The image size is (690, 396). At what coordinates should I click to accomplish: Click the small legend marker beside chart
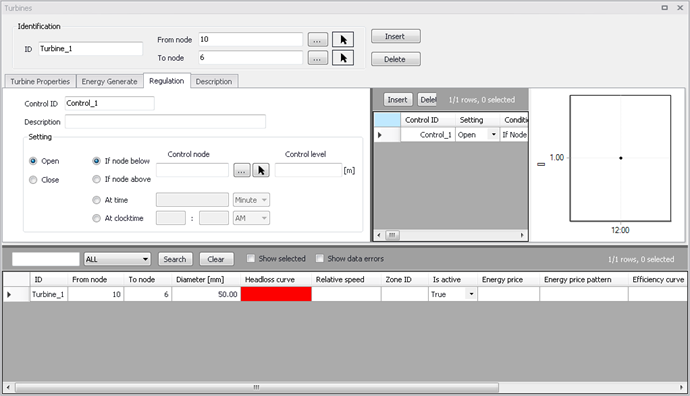coord(541,164)
